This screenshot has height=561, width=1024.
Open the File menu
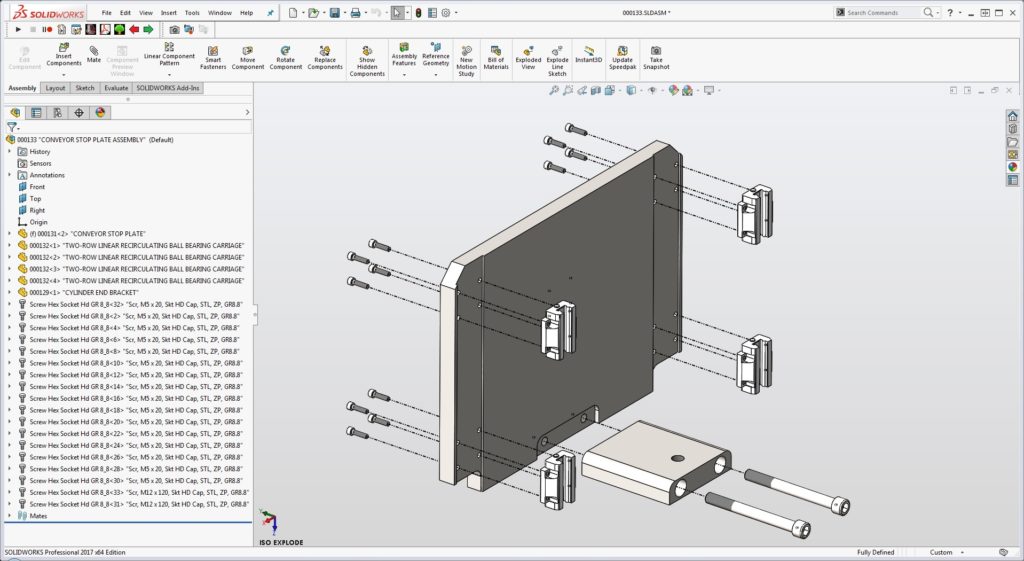click(106, 12)
